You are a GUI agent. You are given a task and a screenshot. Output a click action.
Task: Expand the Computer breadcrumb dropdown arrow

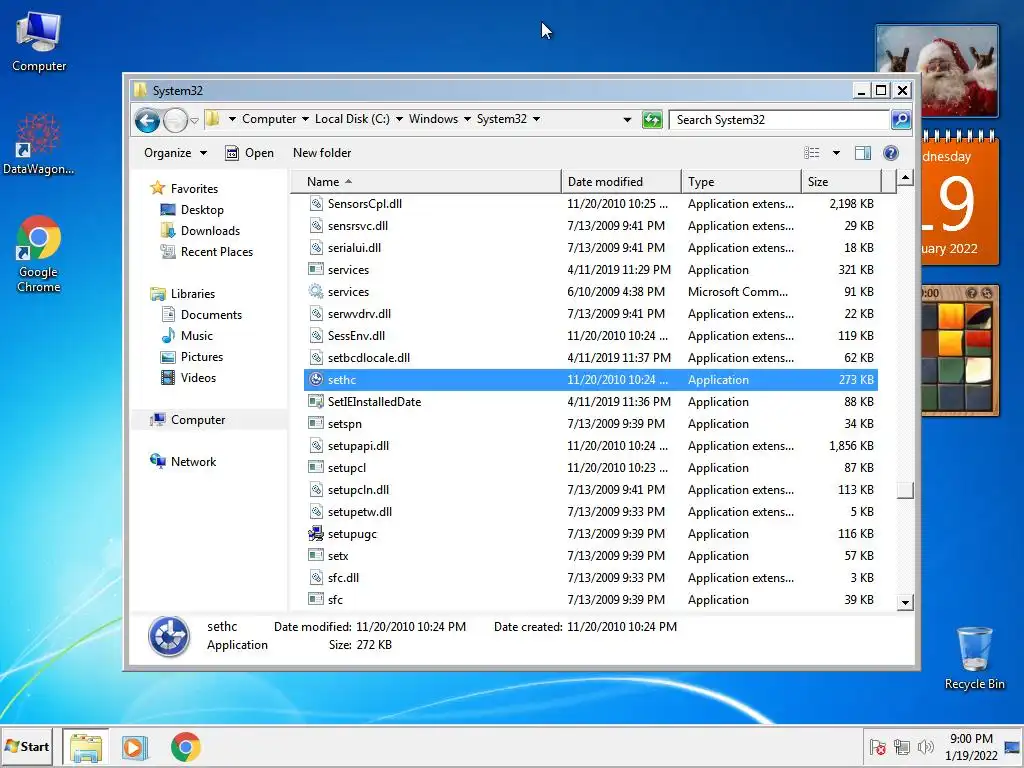coord(305,120)
